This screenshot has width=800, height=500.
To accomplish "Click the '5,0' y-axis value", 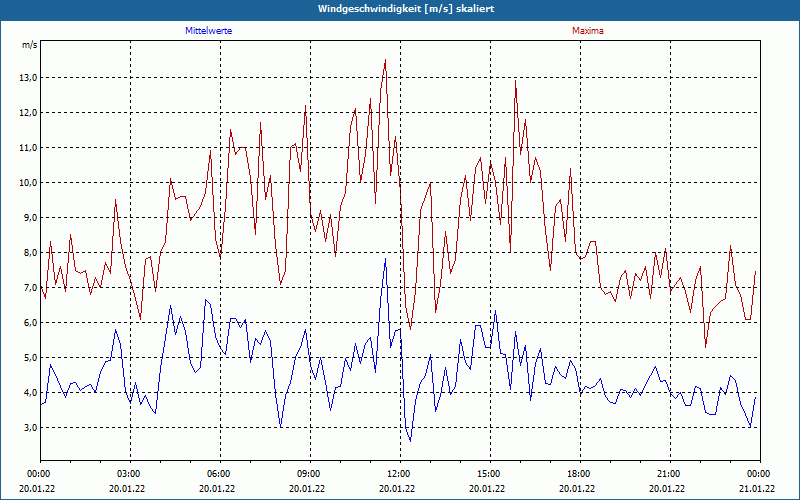I will tap(30, 358).
